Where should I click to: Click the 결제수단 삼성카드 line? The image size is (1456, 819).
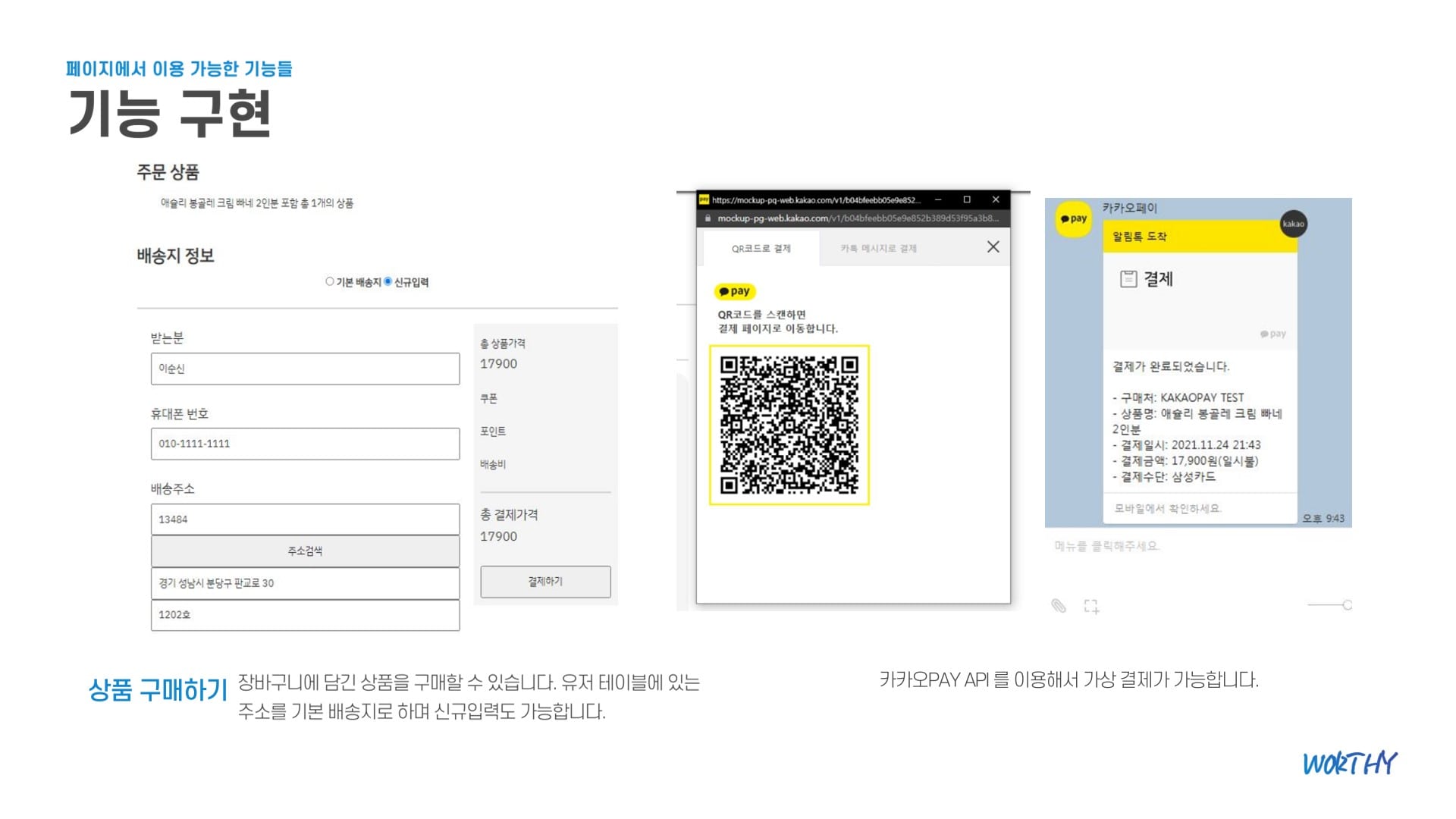pos(1164,477)
